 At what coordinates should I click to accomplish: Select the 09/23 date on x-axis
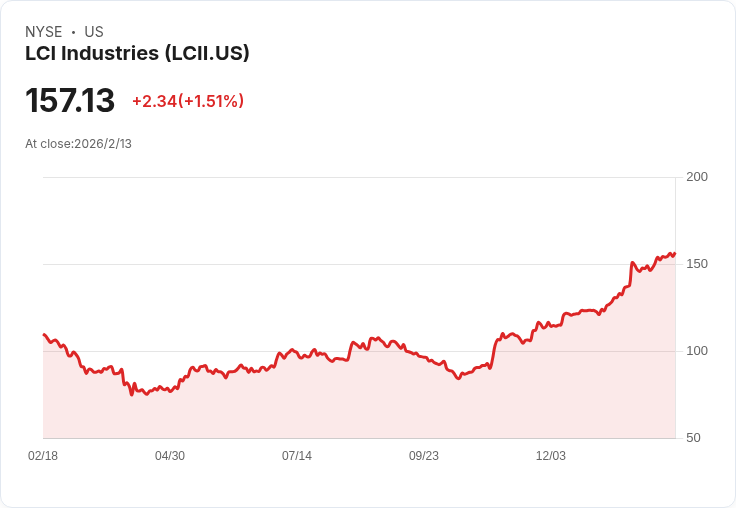point(424,456)
